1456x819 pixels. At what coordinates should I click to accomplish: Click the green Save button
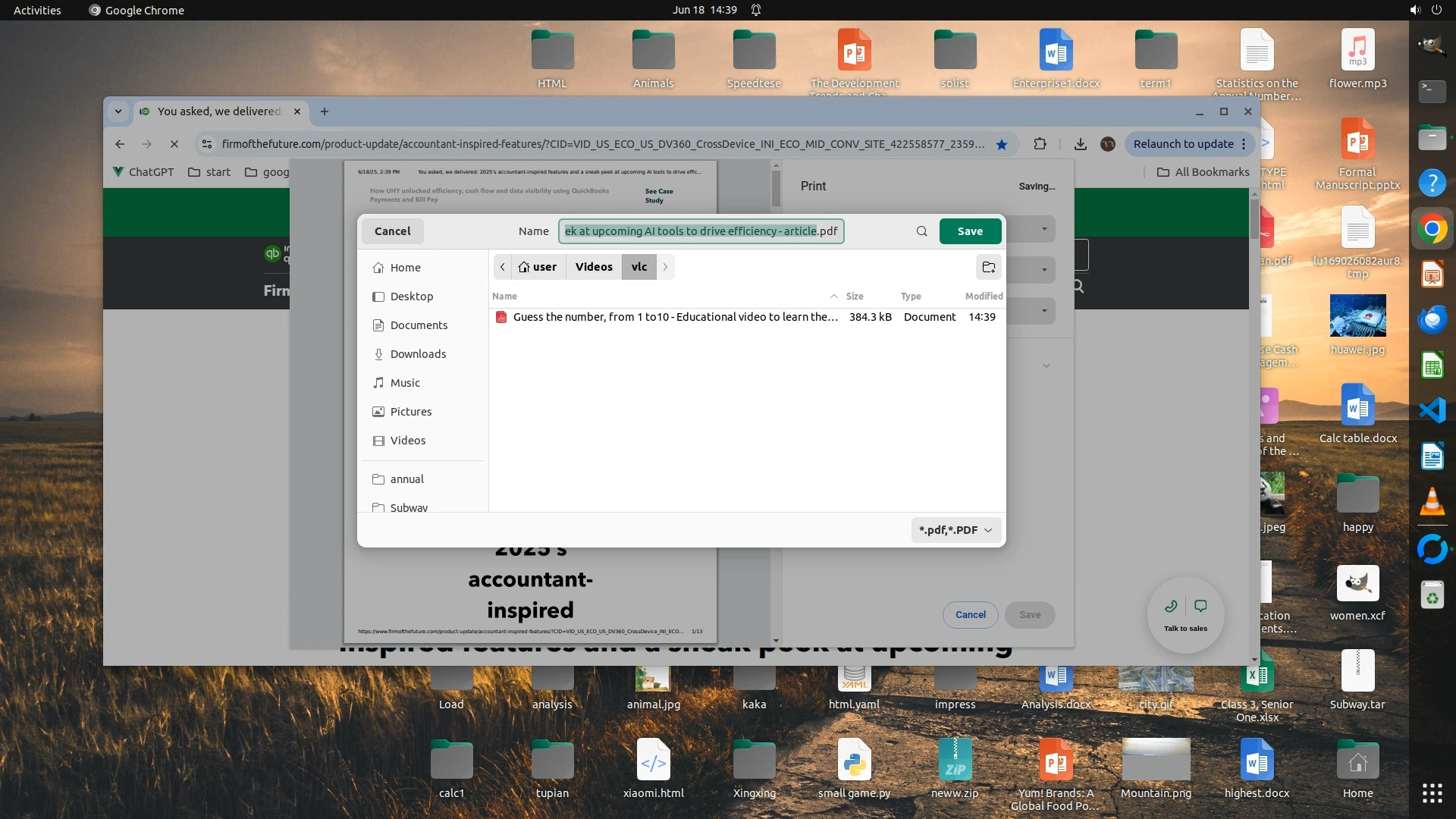pyautogui.click(x=970, y=231)
